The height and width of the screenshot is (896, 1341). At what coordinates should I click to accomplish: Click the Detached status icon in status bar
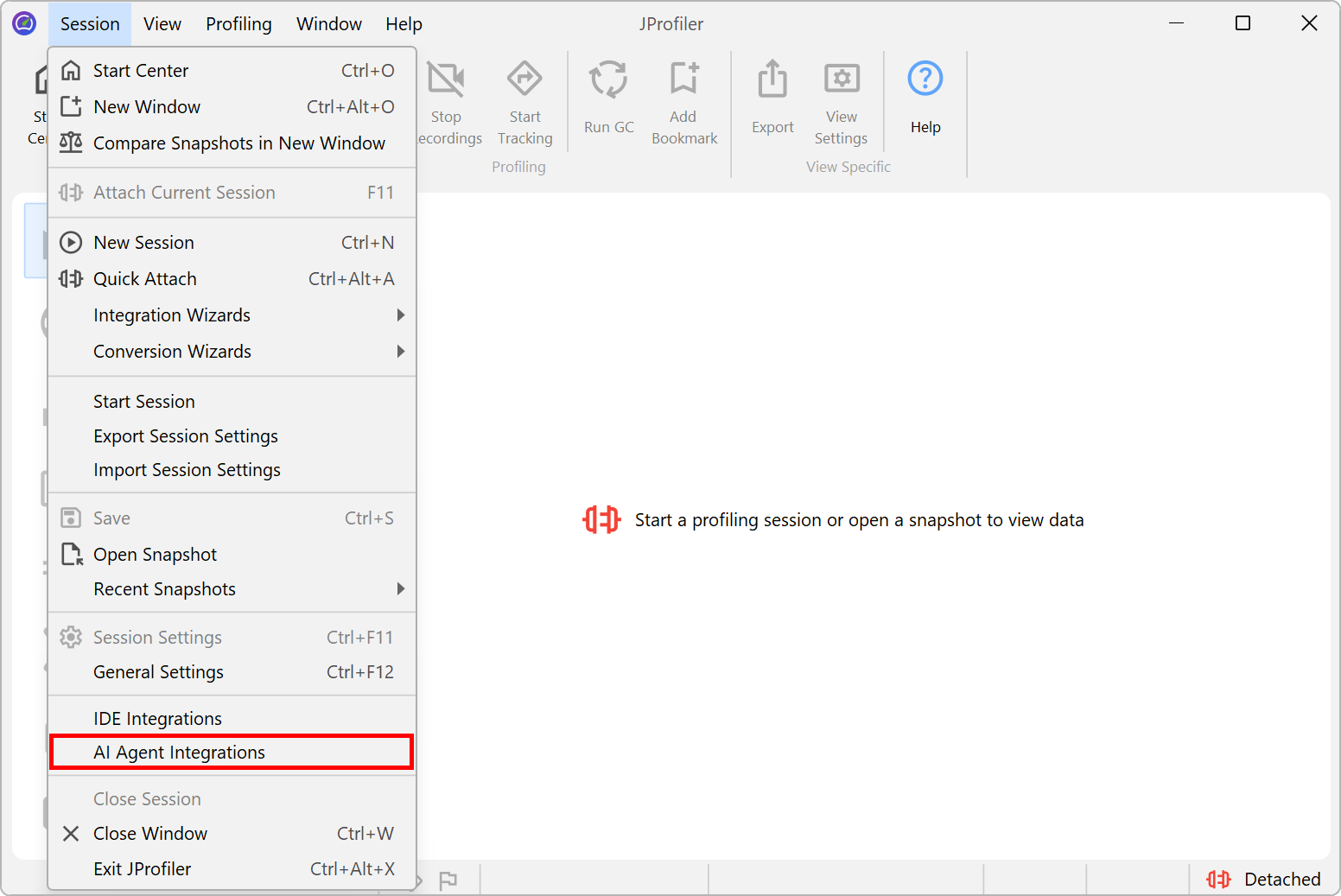[1218, 879]
